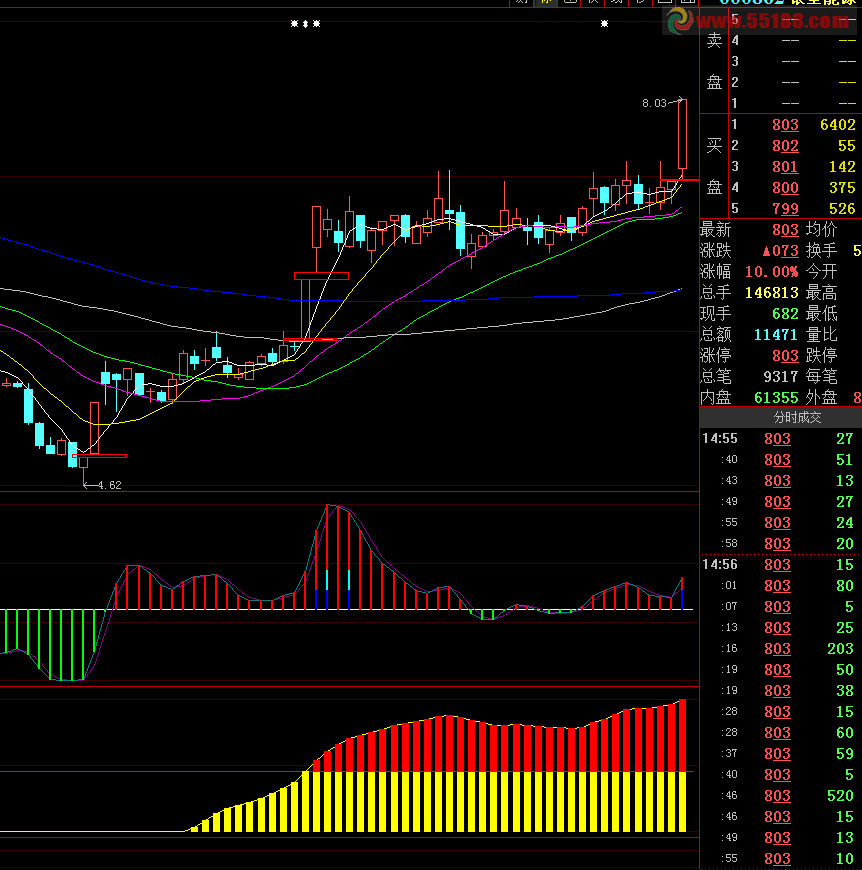Click the 买盘 buy-side label
Screen dimensions: 862x870
pos(714,166)
